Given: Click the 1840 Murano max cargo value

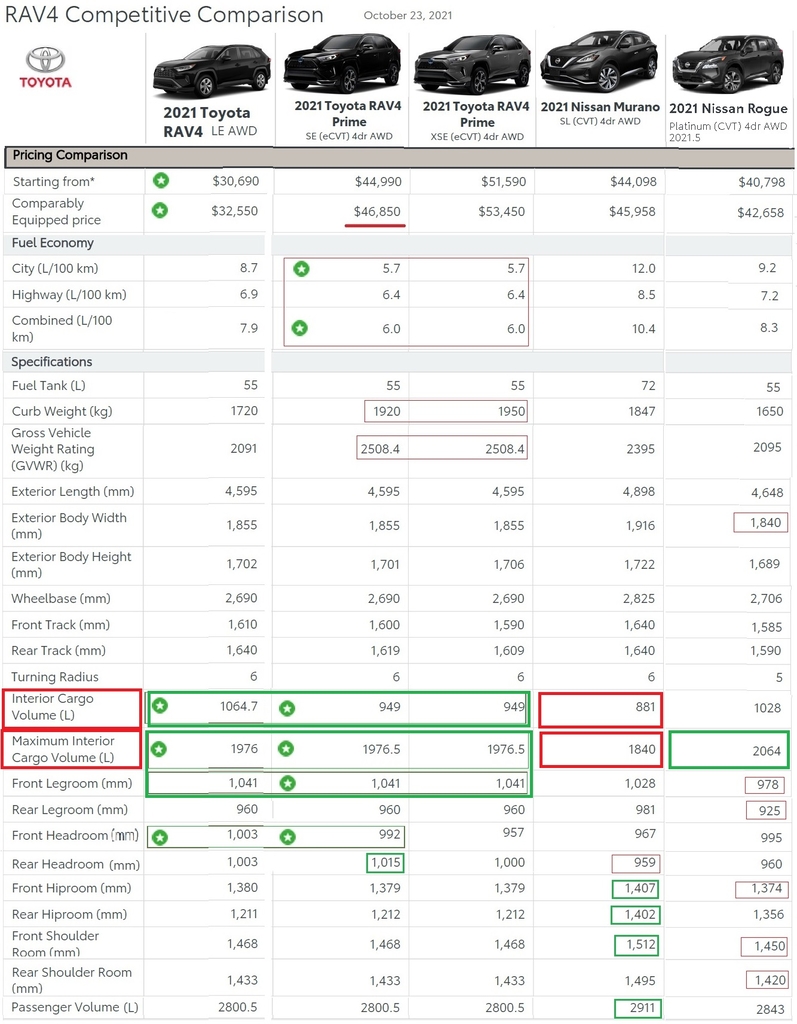Looking at the screenshot, I should pos(642,749).
